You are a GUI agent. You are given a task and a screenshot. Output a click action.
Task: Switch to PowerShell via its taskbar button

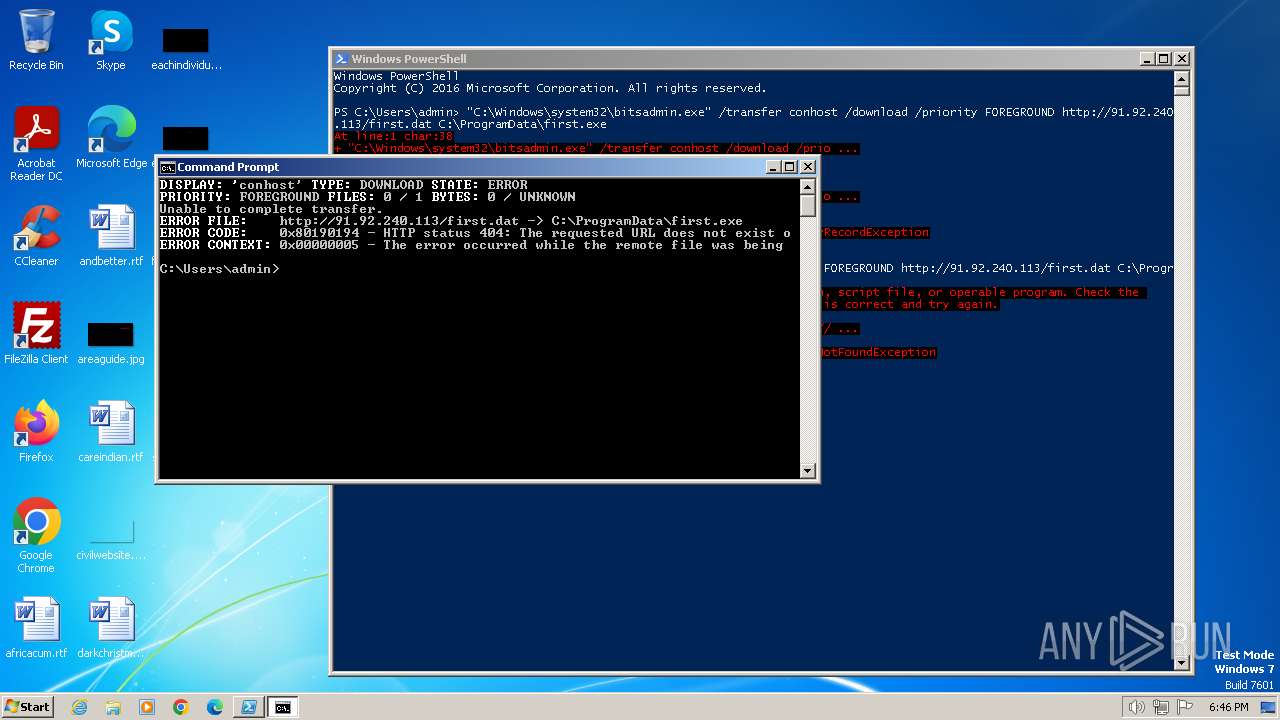[x=249, y=707]
